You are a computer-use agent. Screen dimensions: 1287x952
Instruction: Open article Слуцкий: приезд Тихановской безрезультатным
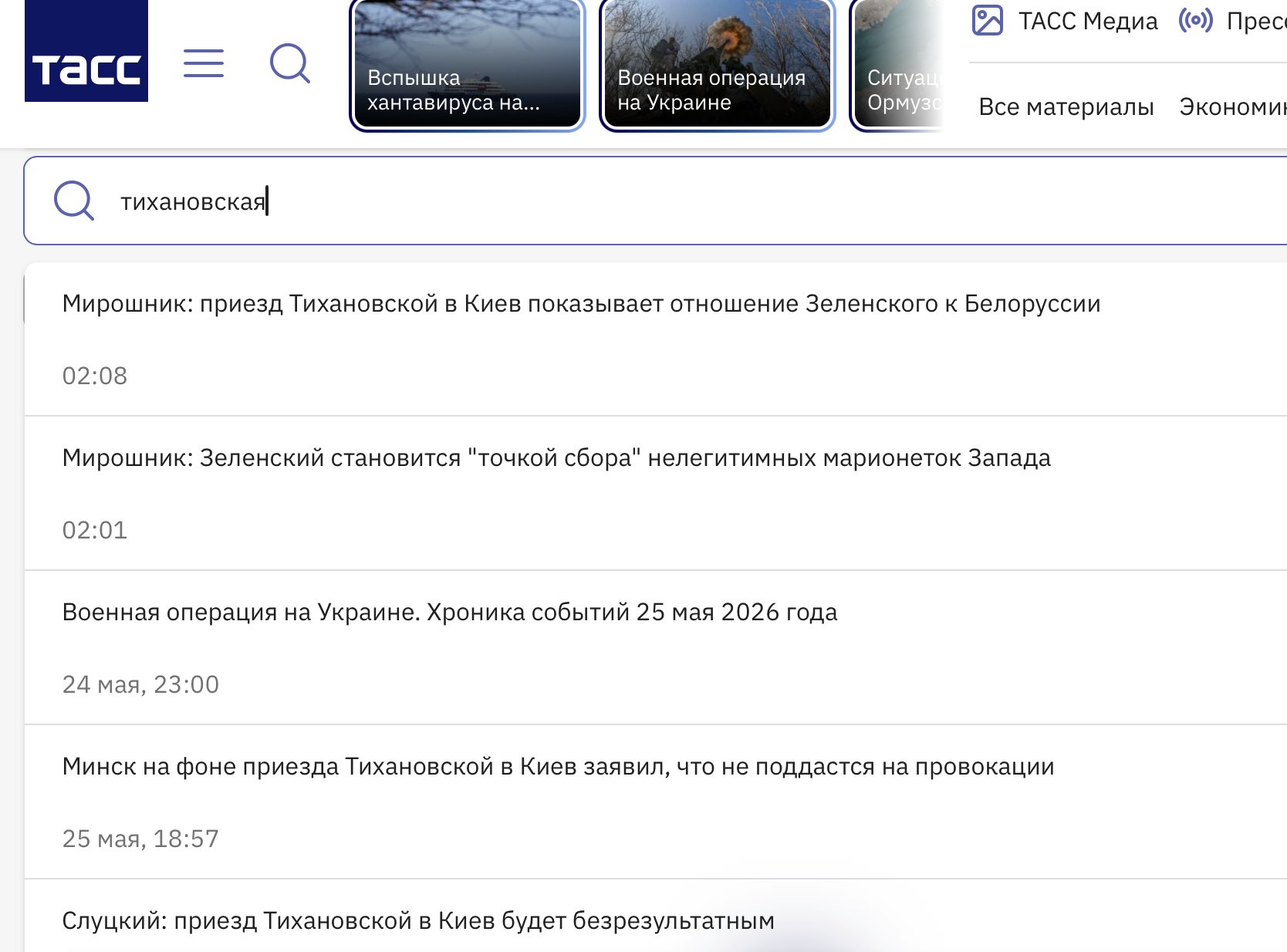coord(418,921)
